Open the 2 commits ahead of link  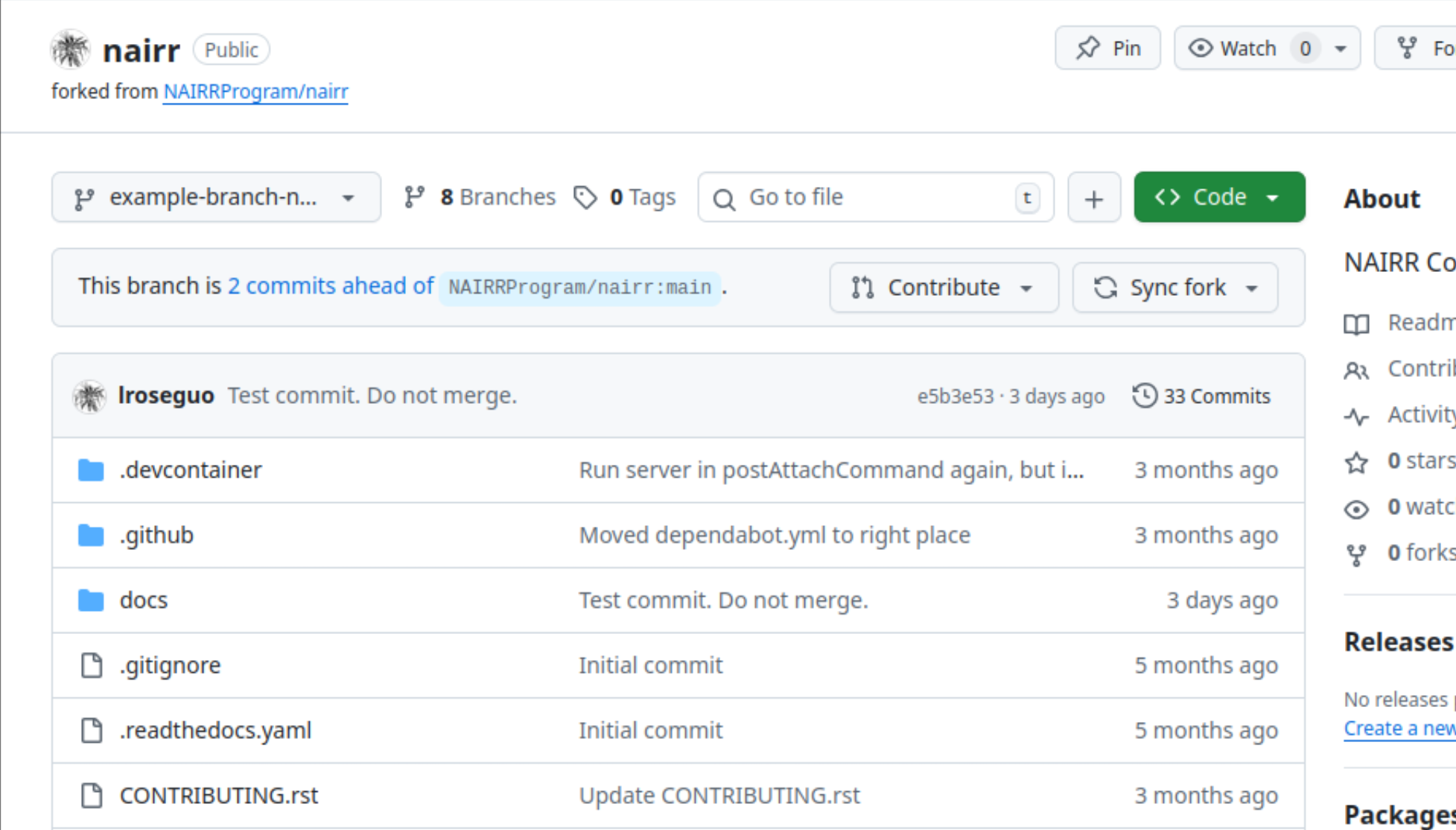(331, 286)
